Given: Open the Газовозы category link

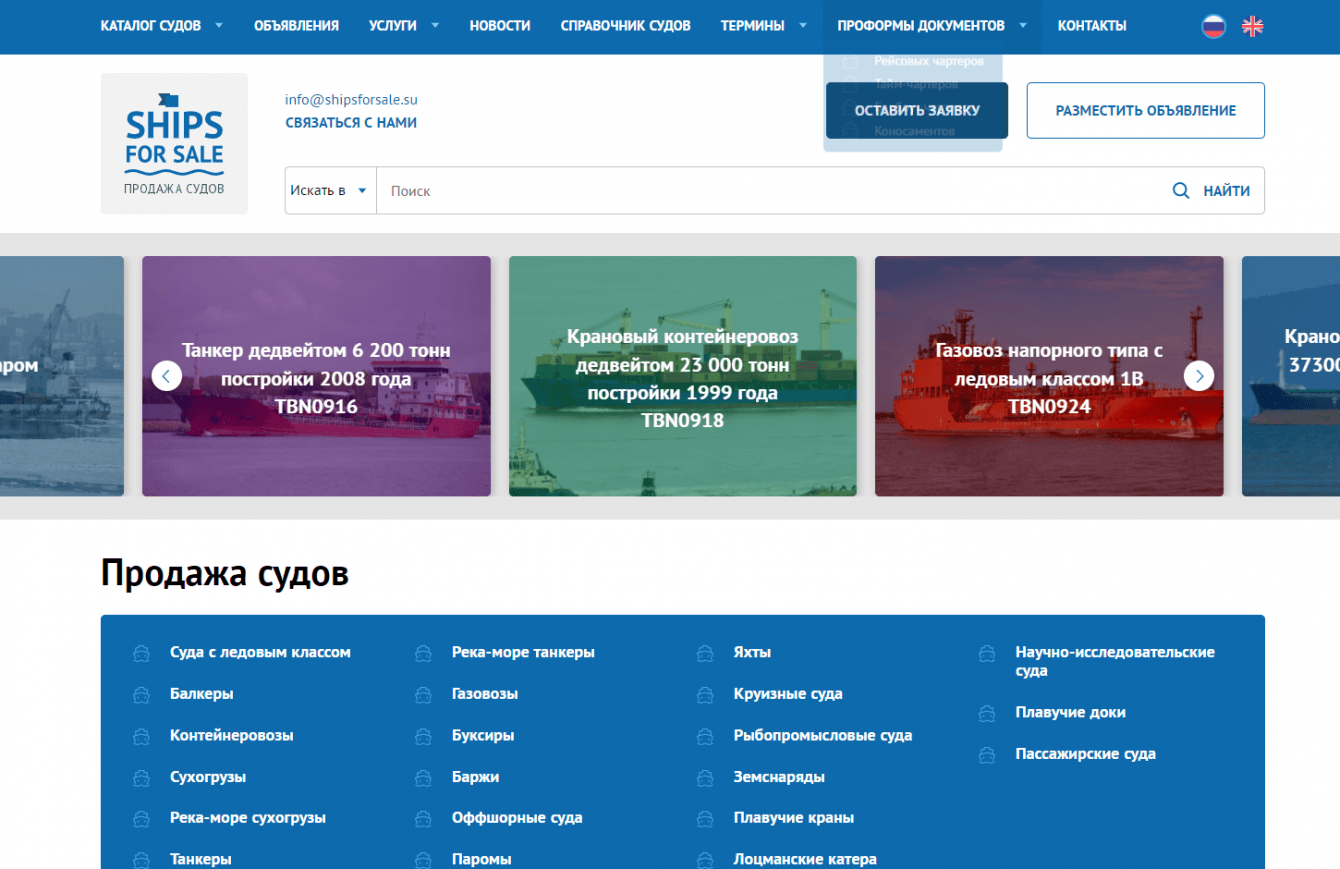Looking at the screenshot, I should (x=485, y=694).
